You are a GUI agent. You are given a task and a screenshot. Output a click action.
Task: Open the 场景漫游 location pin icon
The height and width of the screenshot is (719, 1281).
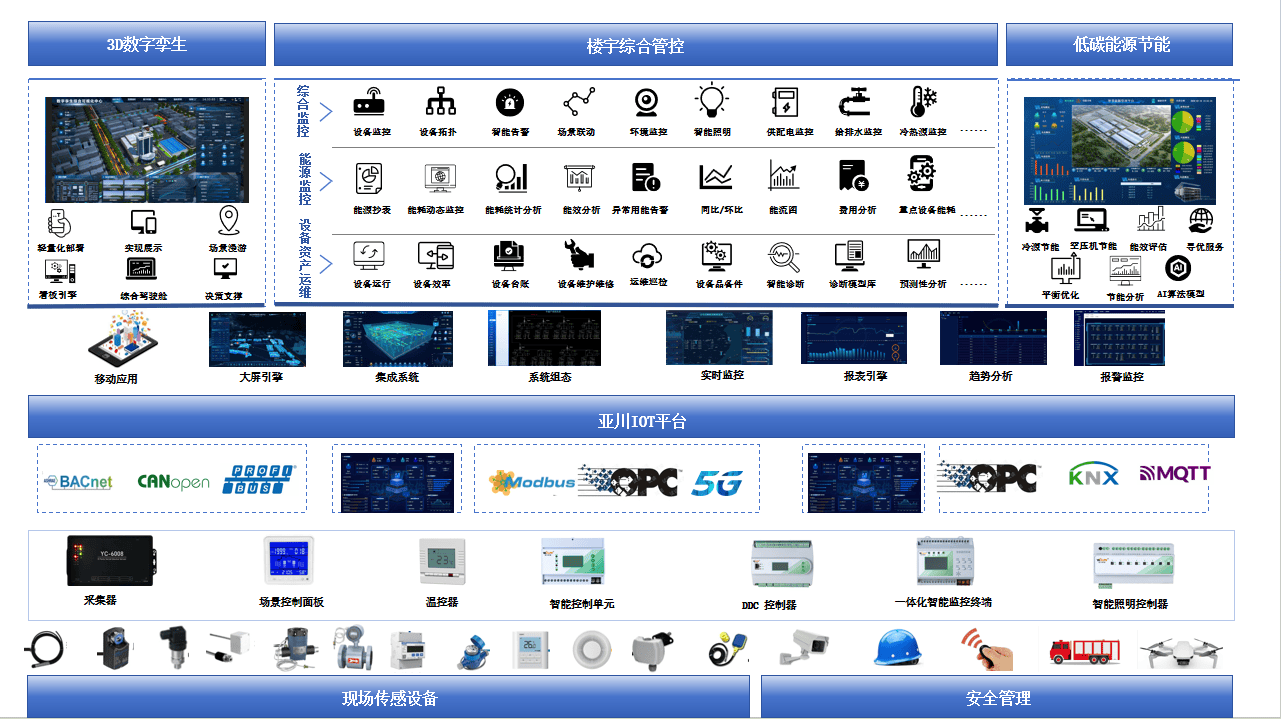tap(228, 221)
